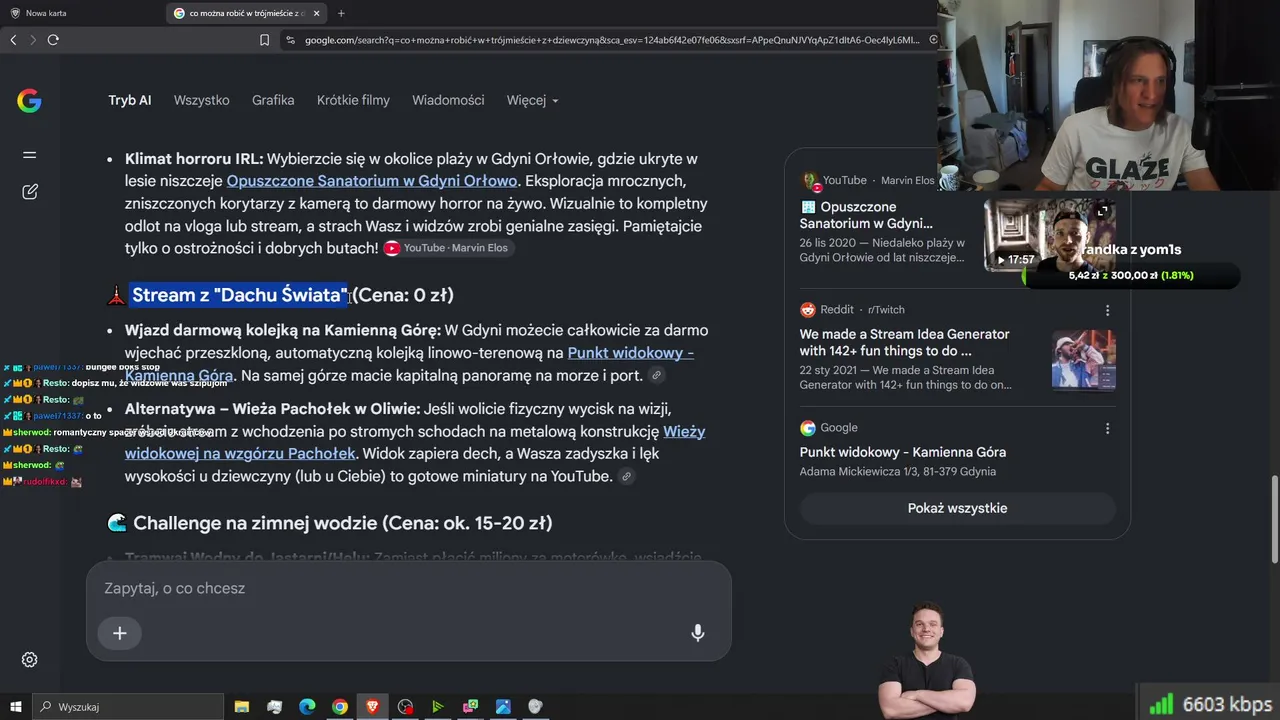Close the Google search tab
Image resolution: width=1280 pixels, height=720 pixels.
(317, 13)
